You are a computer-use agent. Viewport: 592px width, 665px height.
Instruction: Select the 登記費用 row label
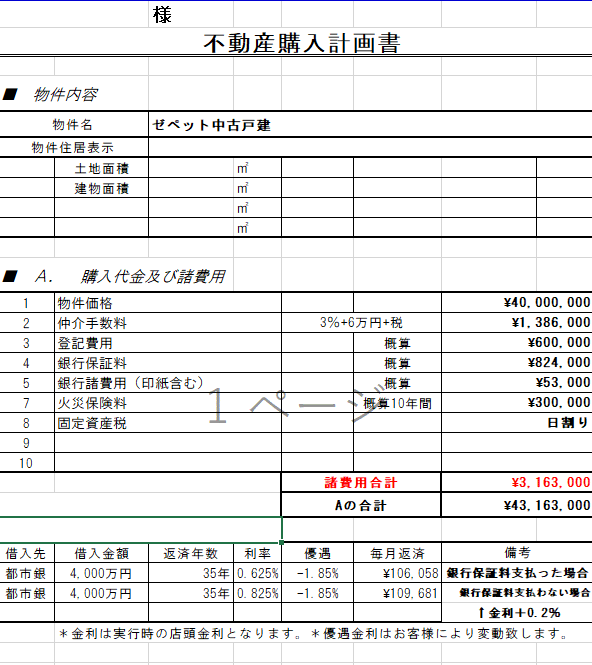click(168, 343)
